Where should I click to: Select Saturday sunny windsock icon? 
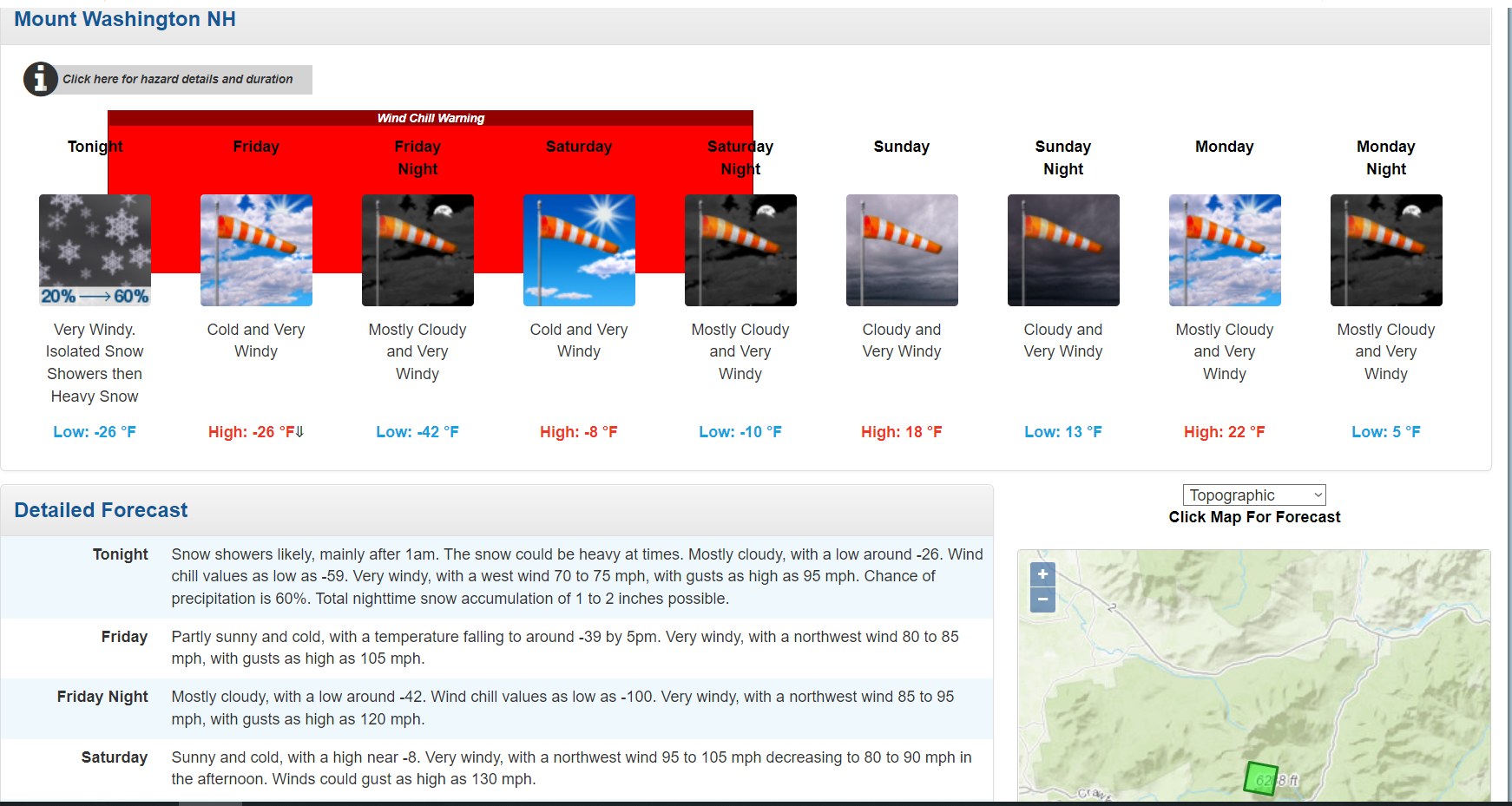coord(579,250)
